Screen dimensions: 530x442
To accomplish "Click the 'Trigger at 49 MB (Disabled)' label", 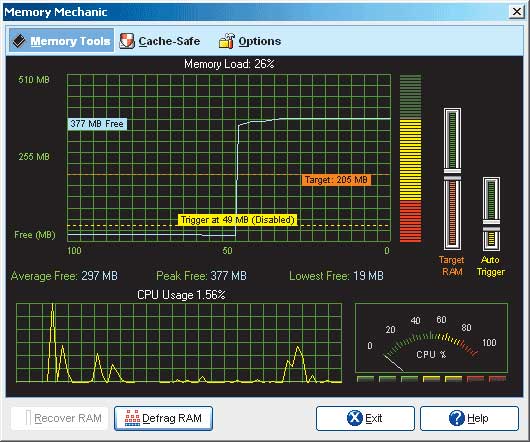I will (238, 220).
